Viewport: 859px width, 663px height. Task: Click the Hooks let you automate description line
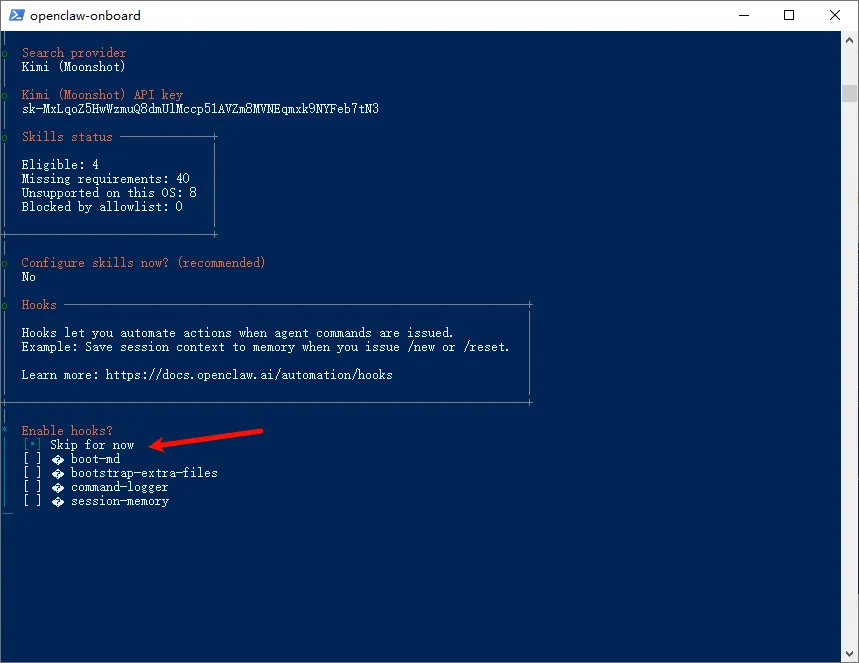[237, 333]
